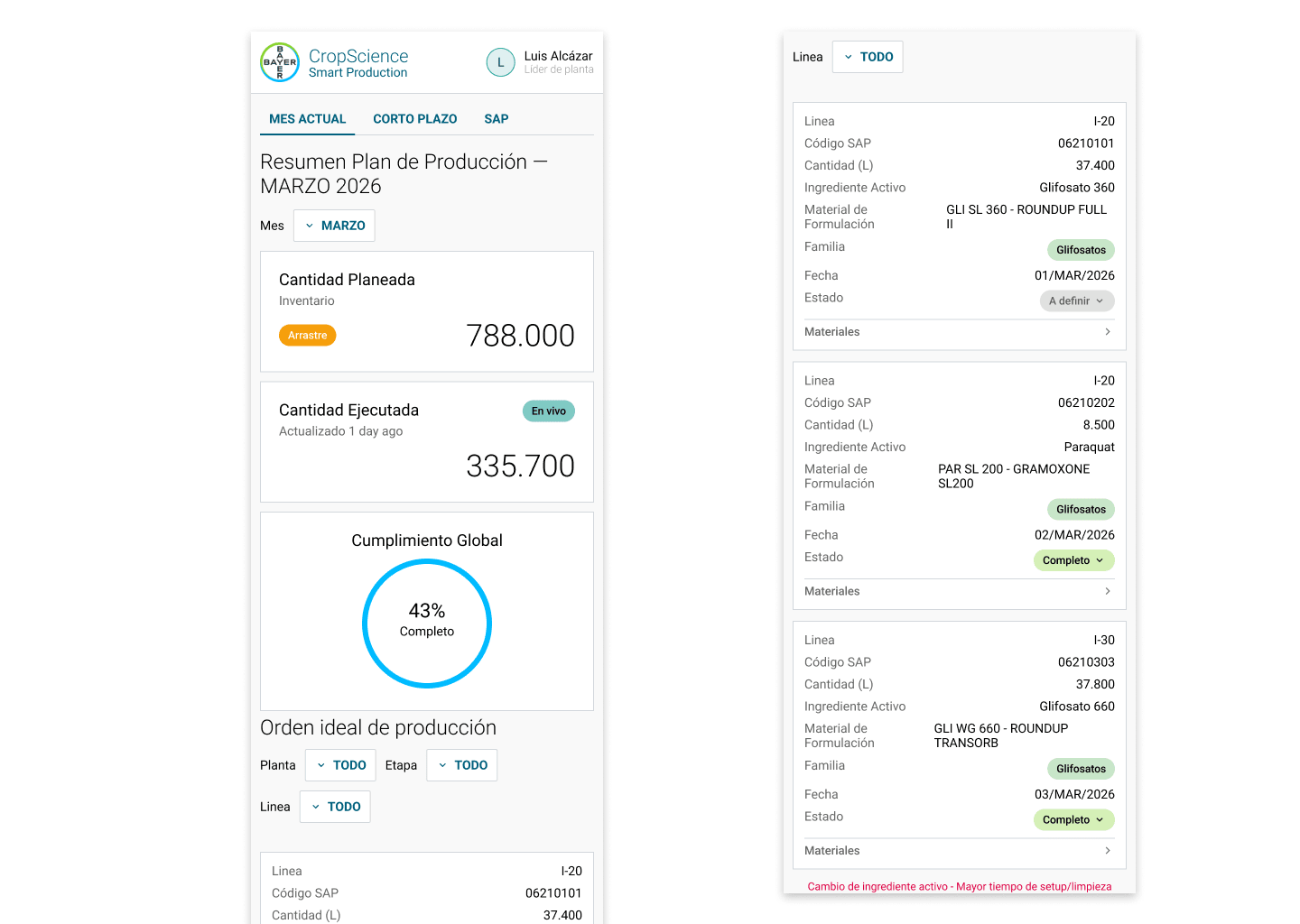This screenshot has width=1300, height=924.
Task: Switch to the CORTO PLAZO tab
Action: coord(415,119)
